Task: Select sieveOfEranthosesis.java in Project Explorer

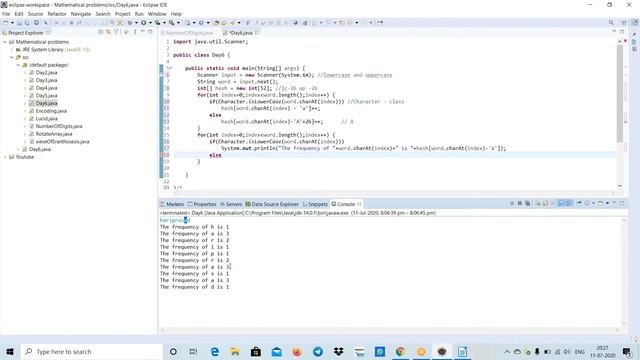Action: (62, 142)
